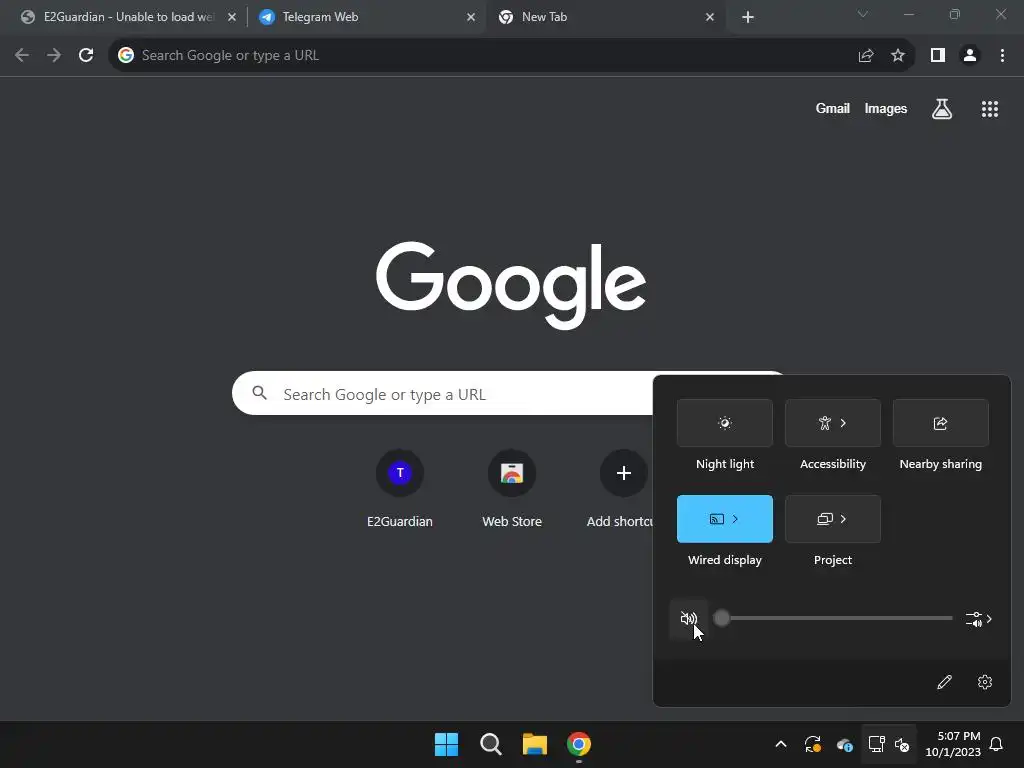Bookmark this tab with the star icon
The image size is (1024, 768).
coord(898,56)
